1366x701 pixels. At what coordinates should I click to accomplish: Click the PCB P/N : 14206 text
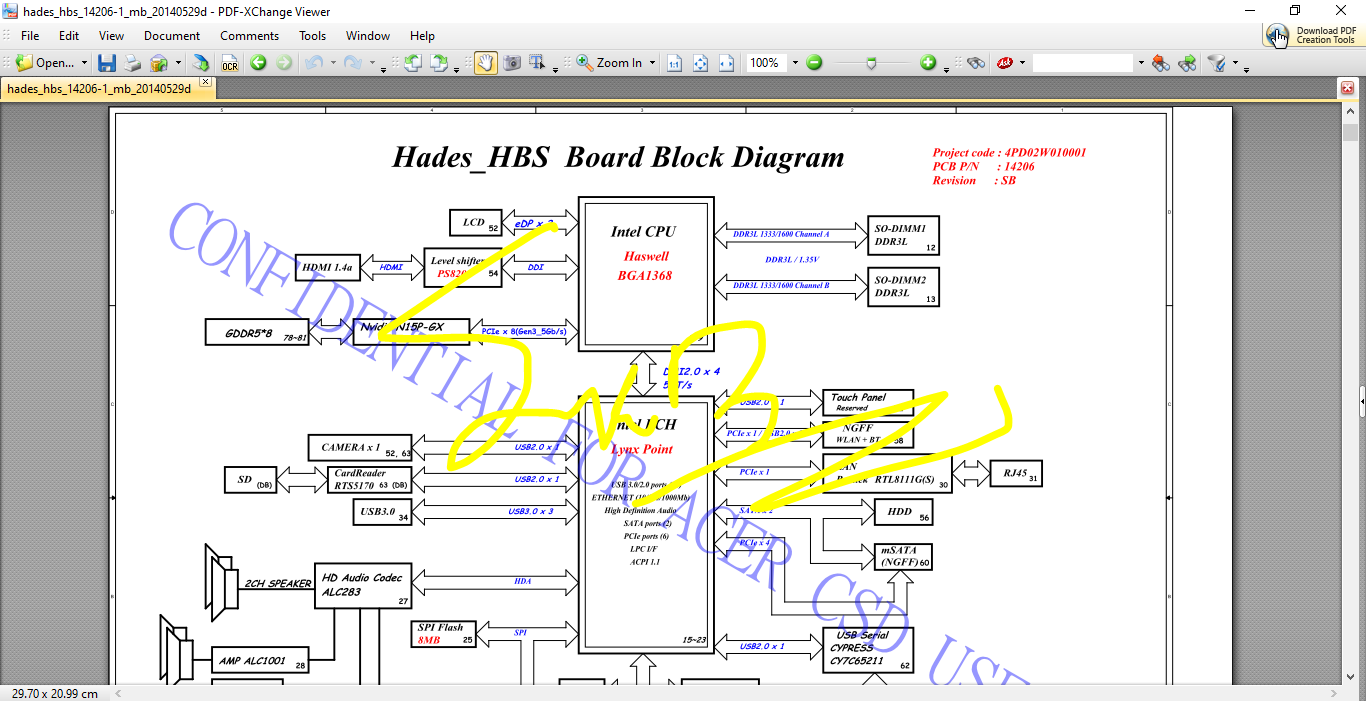(983, 167)
